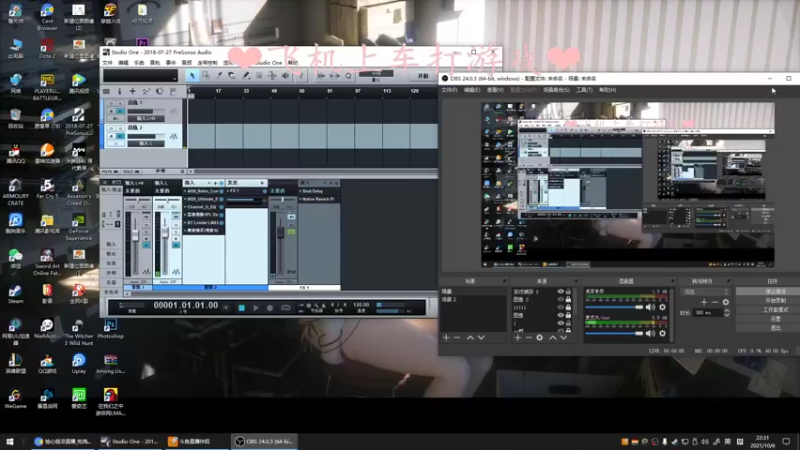Open first menu in Studio One menu bar
This screenshot has width=800, height=450.
[107, 63]
